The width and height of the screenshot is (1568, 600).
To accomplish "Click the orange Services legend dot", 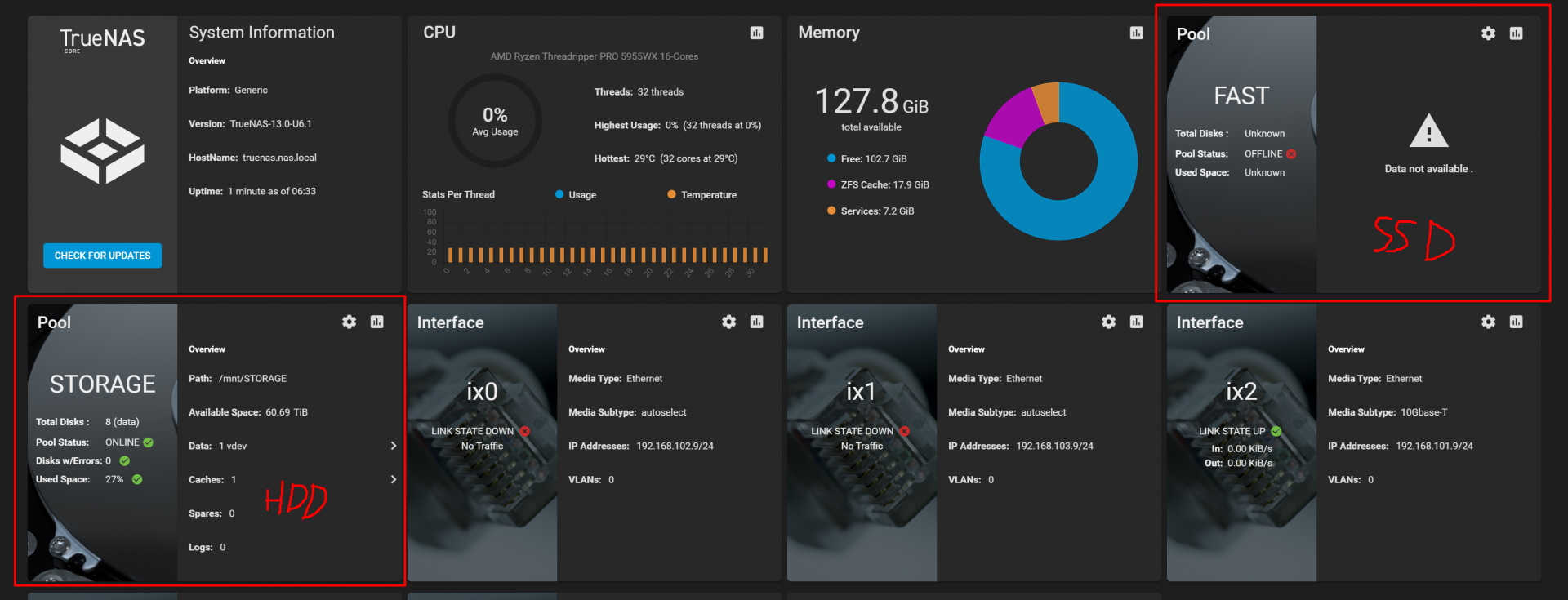I will [x=831, y=211].
